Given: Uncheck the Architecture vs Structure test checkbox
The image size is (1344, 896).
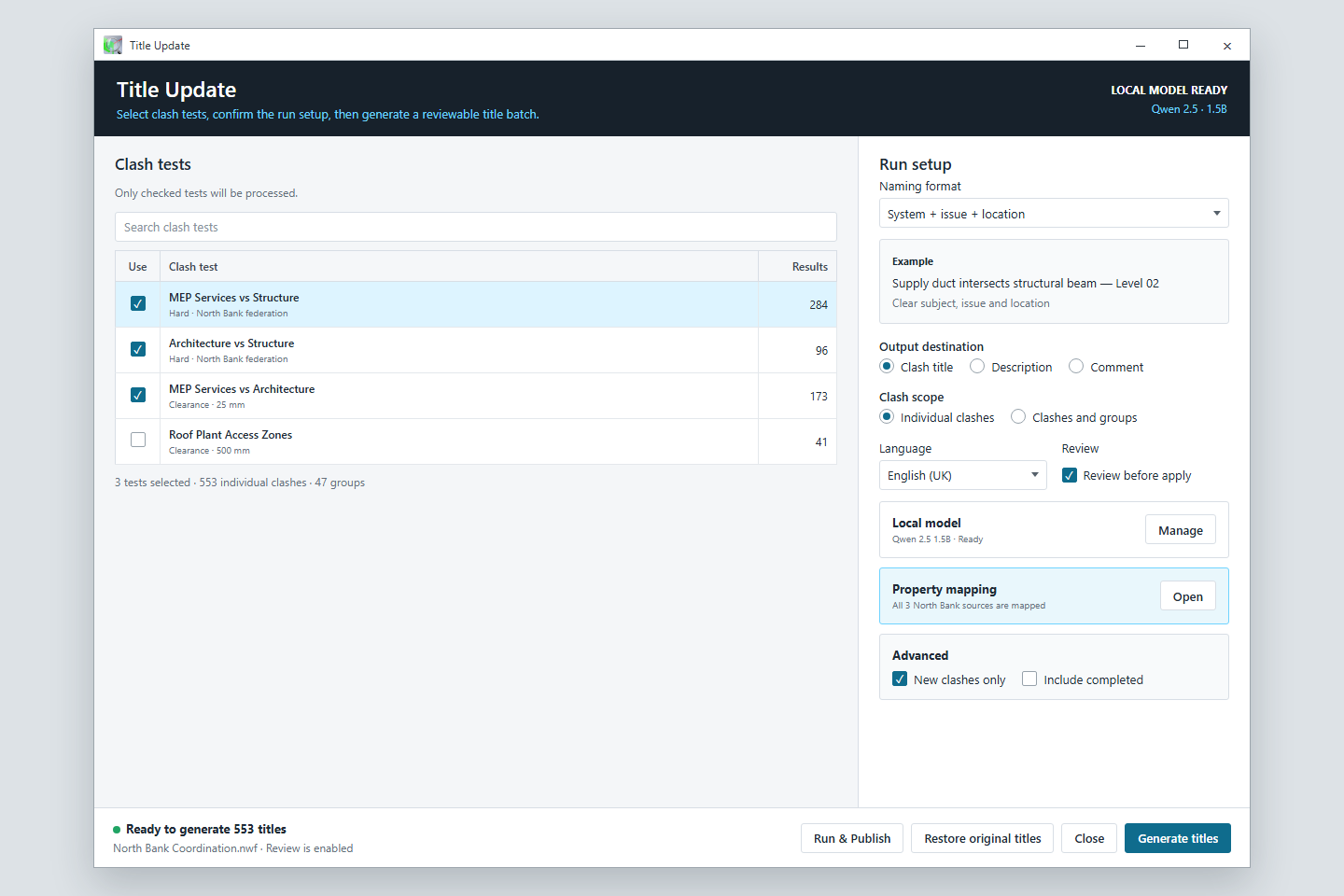Looking at the screenshot, I should click(x=138, y=349).
